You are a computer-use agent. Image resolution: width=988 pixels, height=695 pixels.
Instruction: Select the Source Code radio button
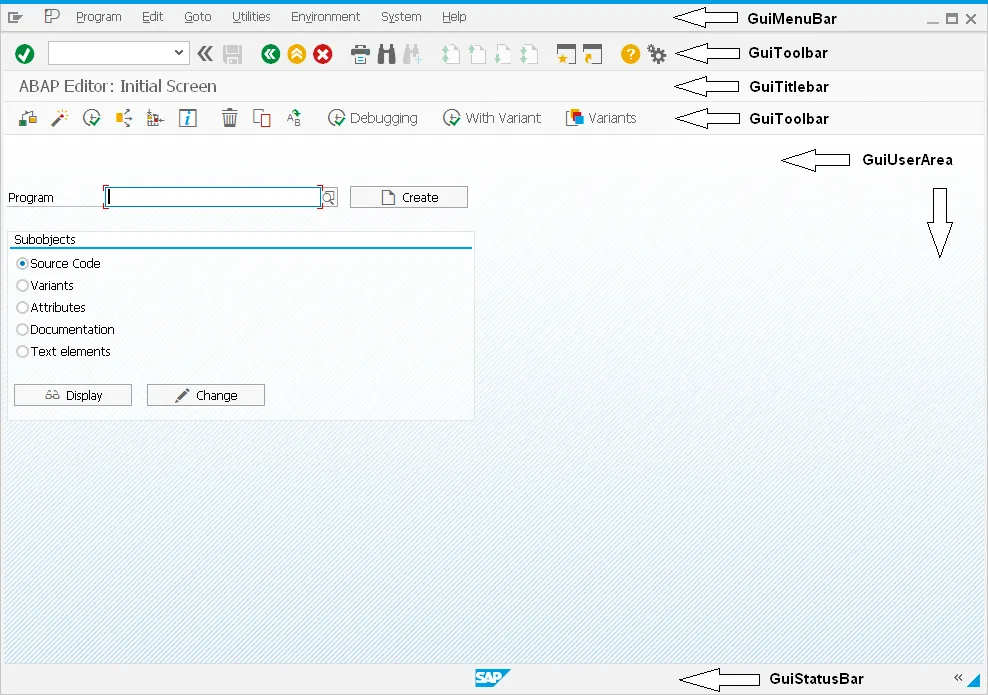23,264
